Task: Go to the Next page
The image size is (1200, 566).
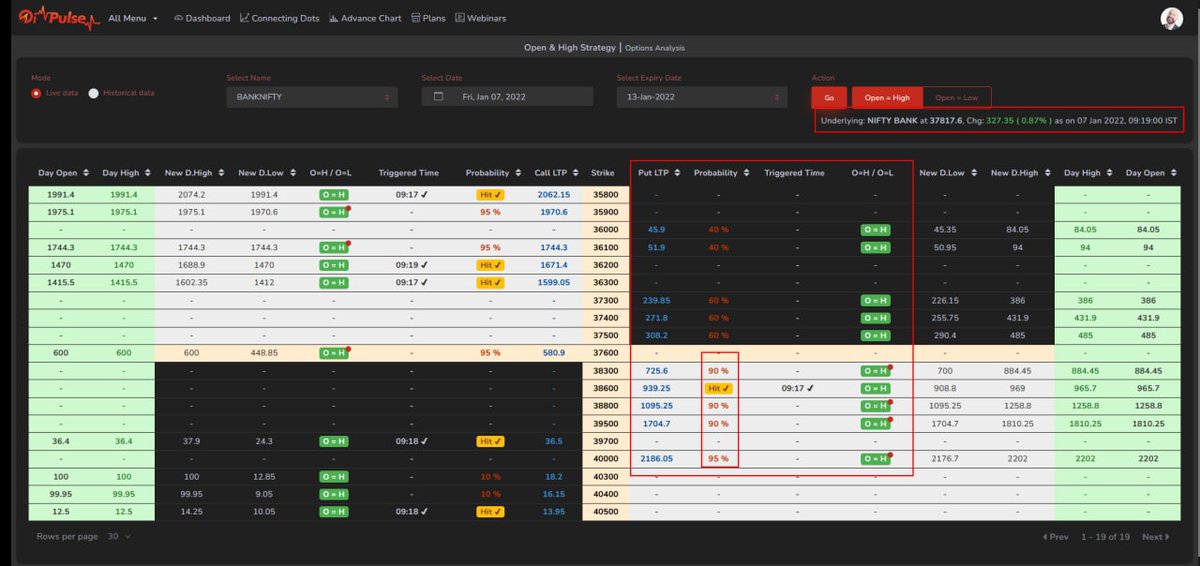Action: tap(1155, 537)
